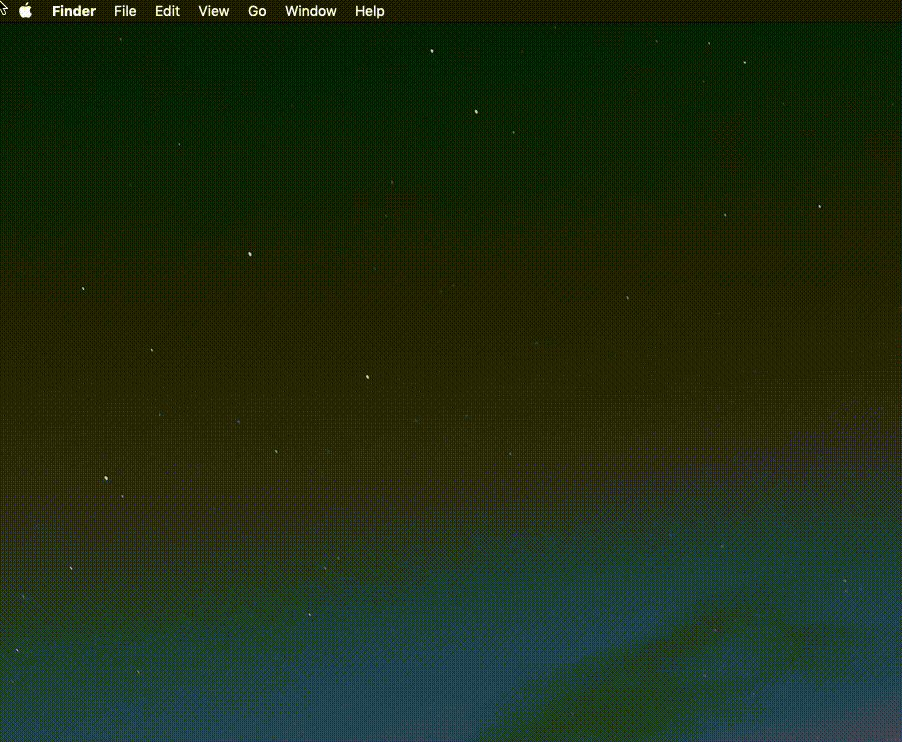
Task: Open the Finder menu
Action: [74, 11]
